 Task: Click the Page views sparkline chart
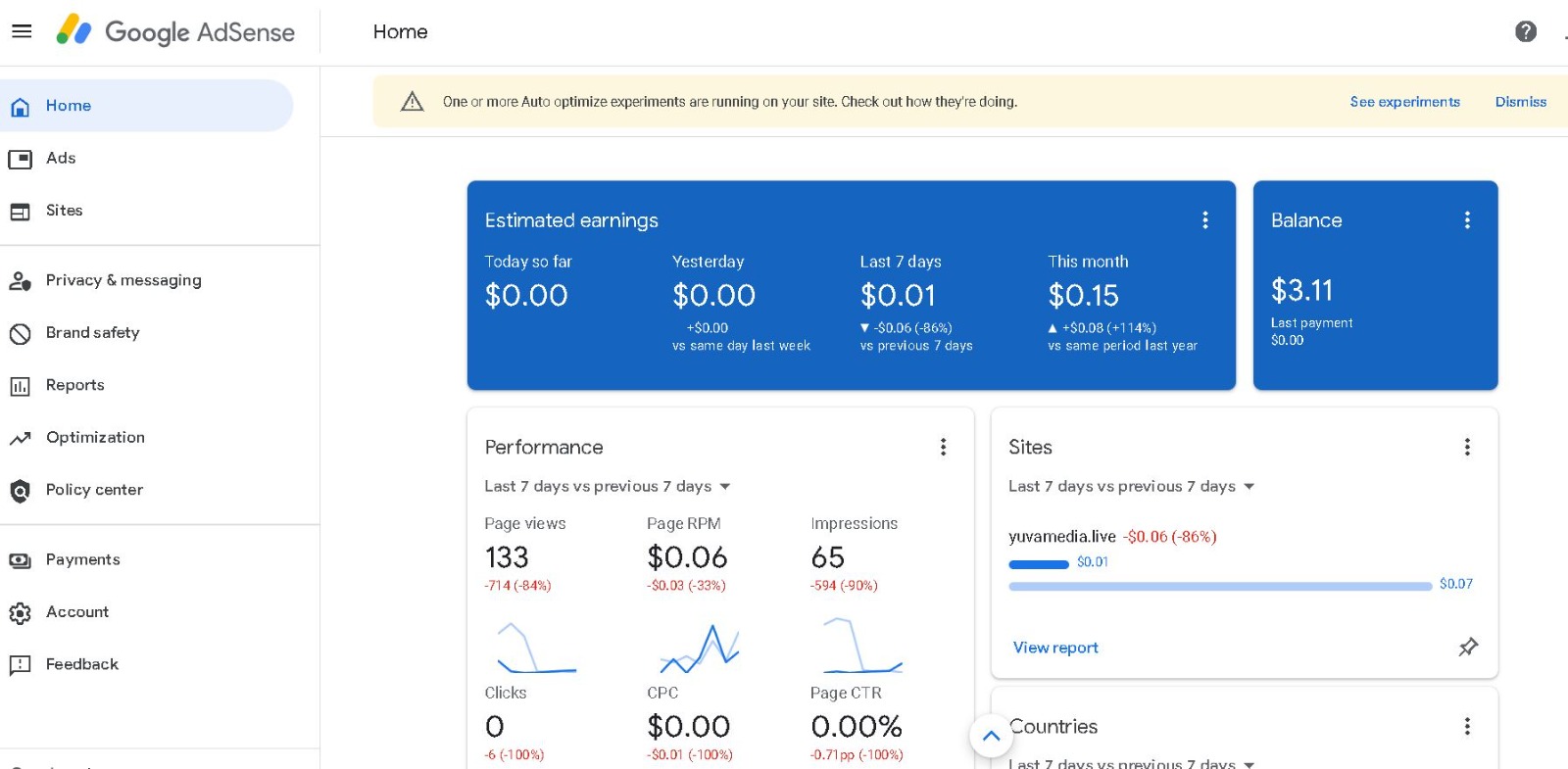536,647
